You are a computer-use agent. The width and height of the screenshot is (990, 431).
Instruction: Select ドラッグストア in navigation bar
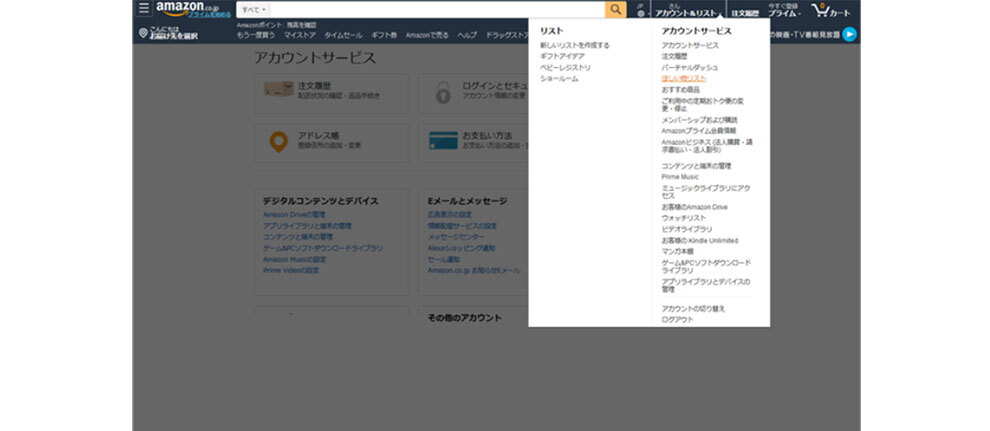tap(506, 35)
